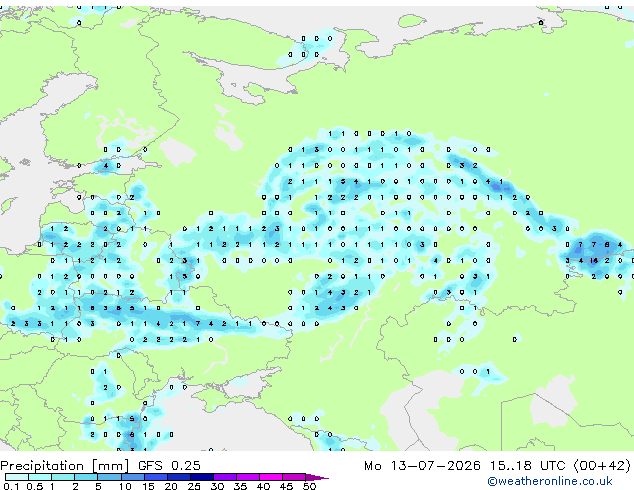This screenshot has height=490, width=634.
Task: Select the 45–50 mm legend swatch
Action: pyautogui.click(x=294, y=477)
